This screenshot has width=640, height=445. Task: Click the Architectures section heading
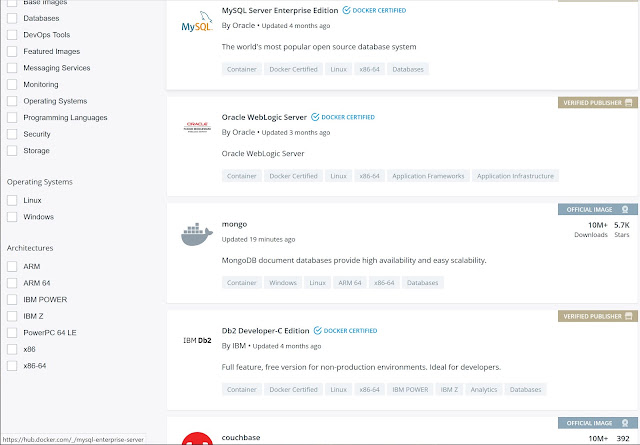click(x=30, y=248)
